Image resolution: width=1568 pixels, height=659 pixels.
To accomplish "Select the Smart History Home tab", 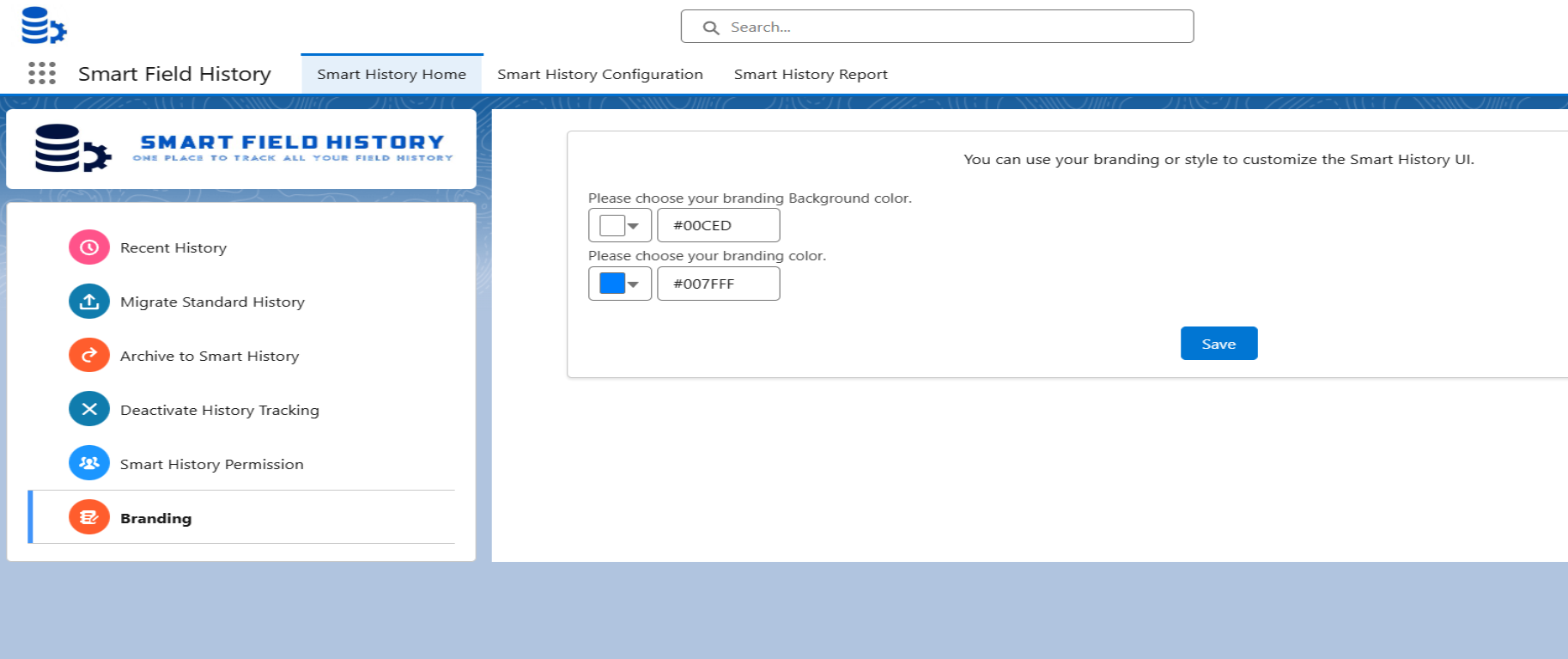I will pos(392,75).
